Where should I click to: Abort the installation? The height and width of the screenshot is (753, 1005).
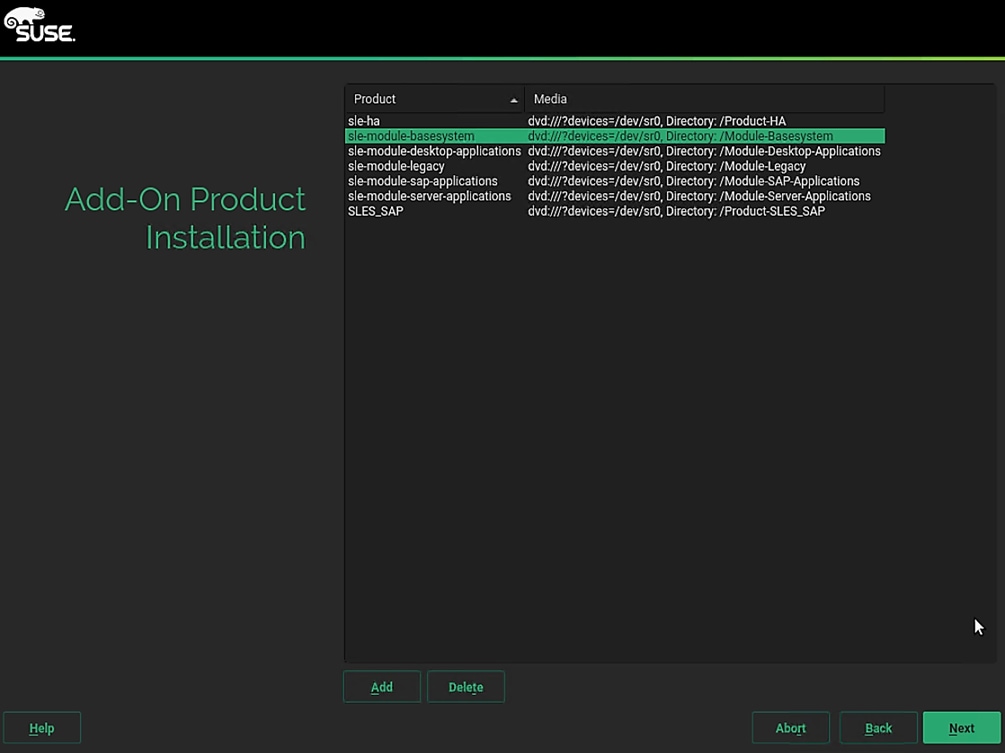pos(791,728)
